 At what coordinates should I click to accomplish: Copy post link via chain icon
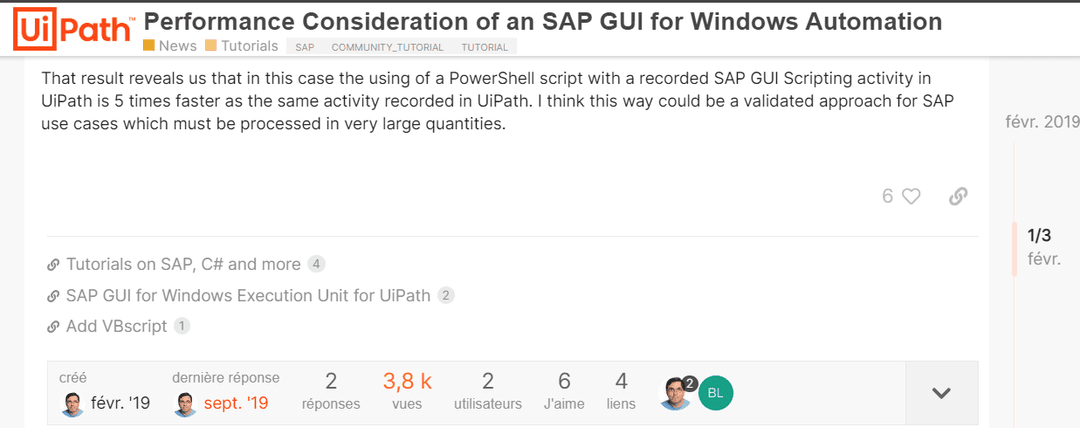point(957,196)
